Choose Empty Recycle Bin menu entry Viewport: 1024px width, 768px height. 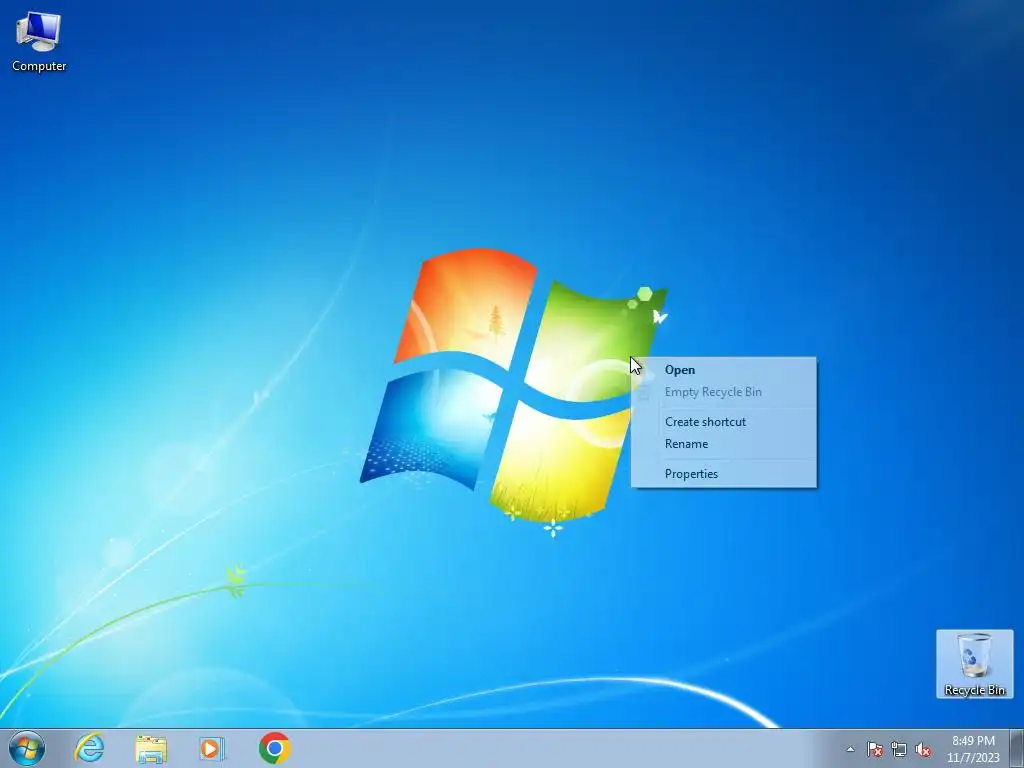click(x=724, y=392)
